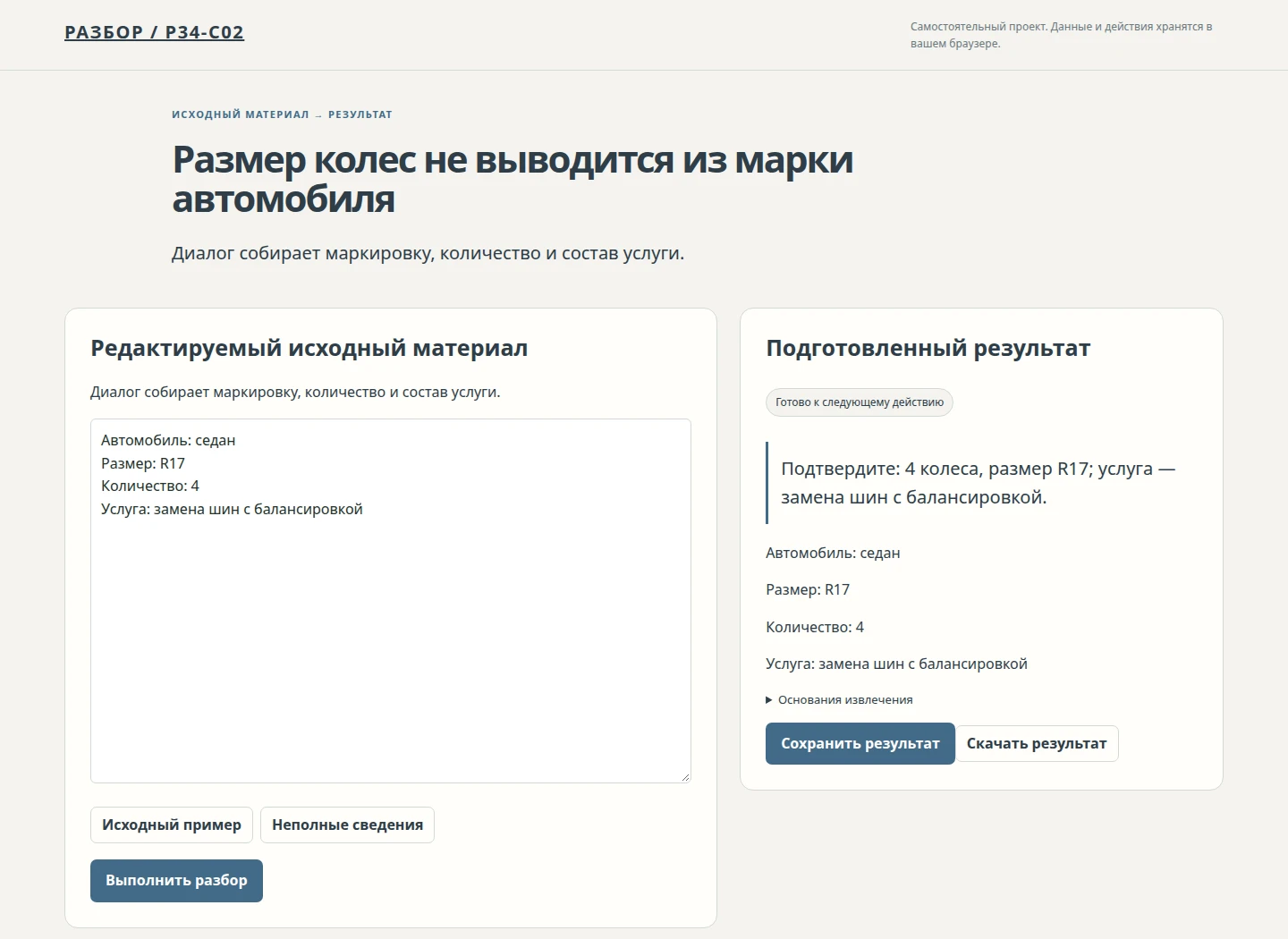Click the Самостоятельный проект notice in header

1062,35
